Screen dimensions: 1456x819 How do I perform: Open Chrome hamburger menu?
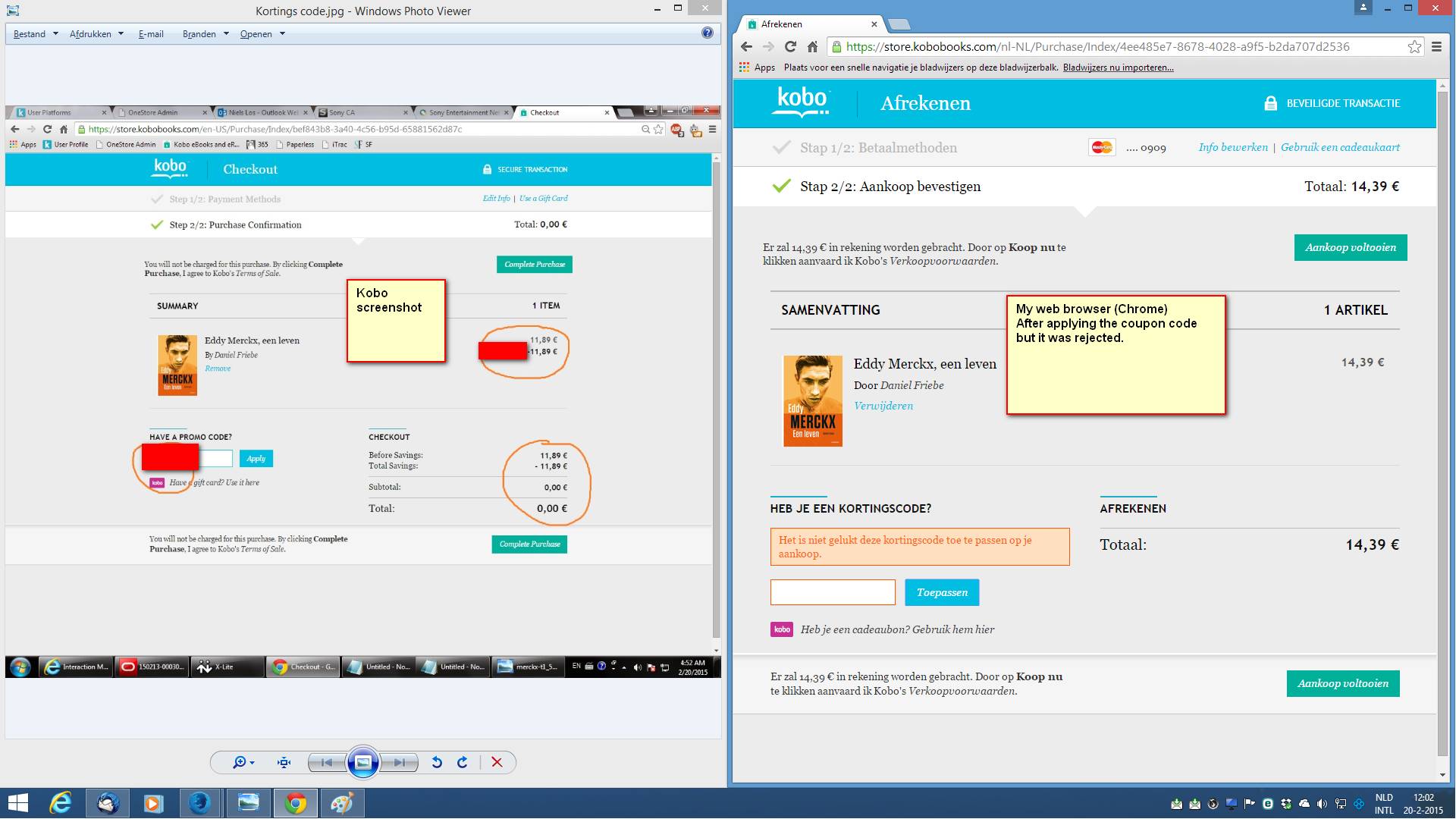point(1436,47)
